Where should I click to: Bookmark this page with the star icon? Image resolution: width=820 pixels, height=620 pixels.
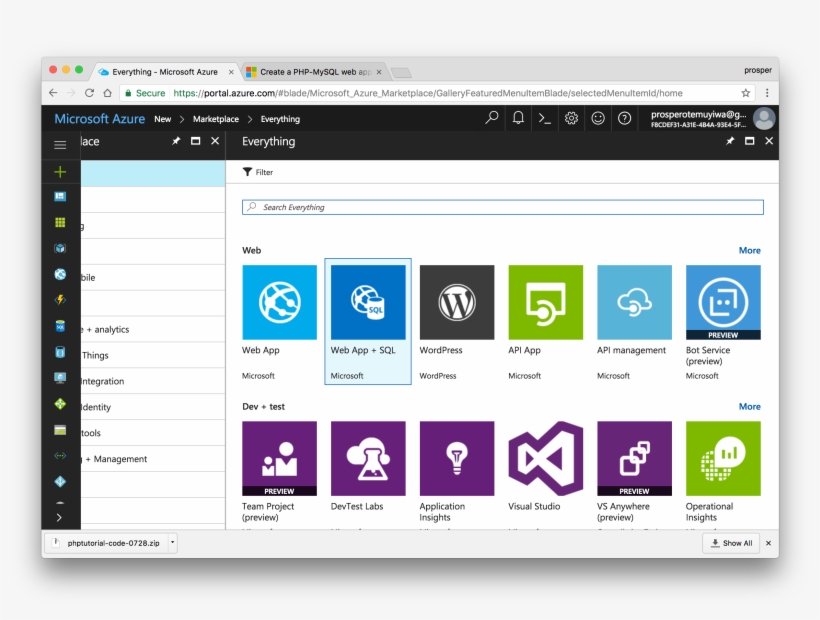point(745,93)
